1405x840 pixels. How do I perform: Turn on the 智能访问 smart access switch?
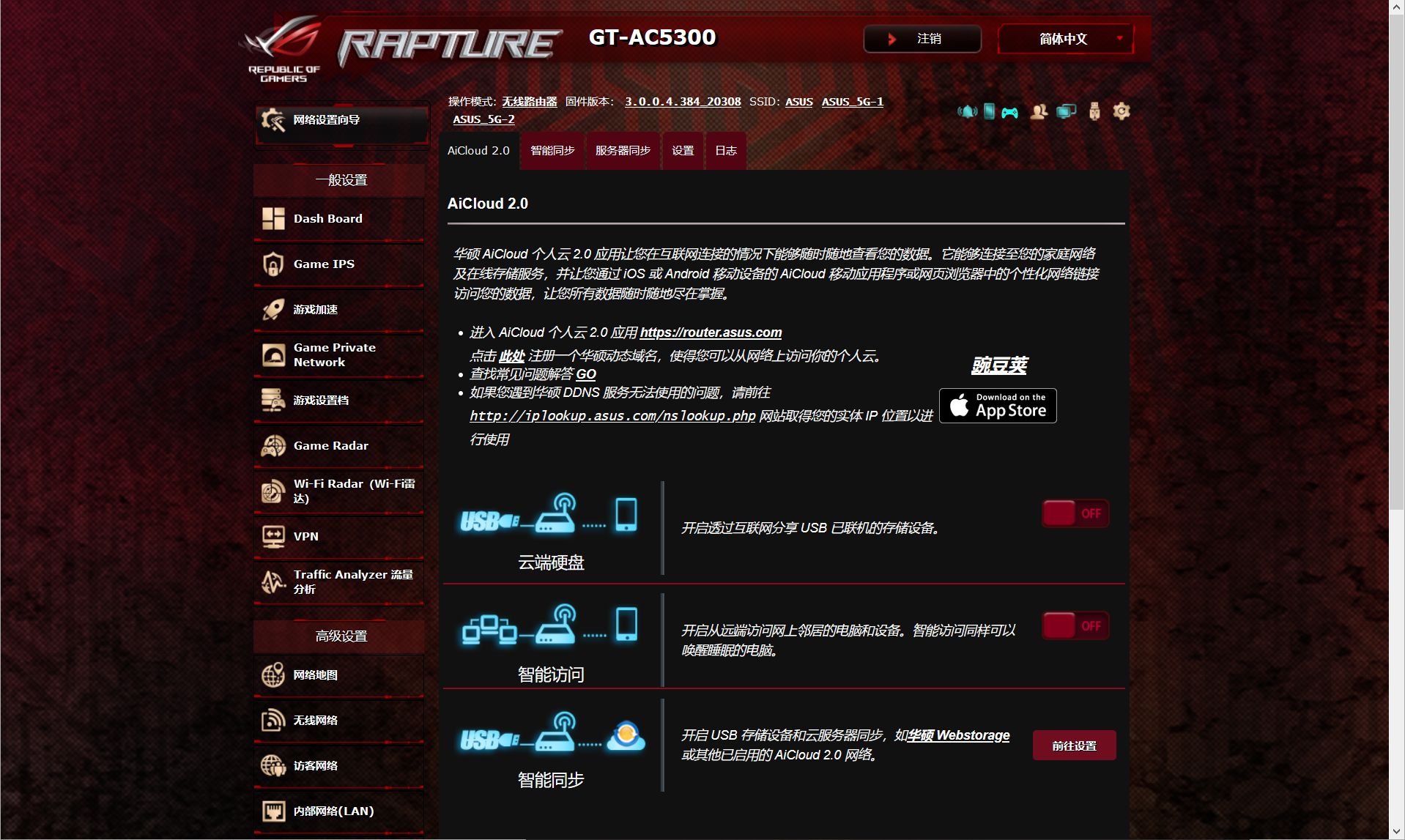tap(1075, 626)
